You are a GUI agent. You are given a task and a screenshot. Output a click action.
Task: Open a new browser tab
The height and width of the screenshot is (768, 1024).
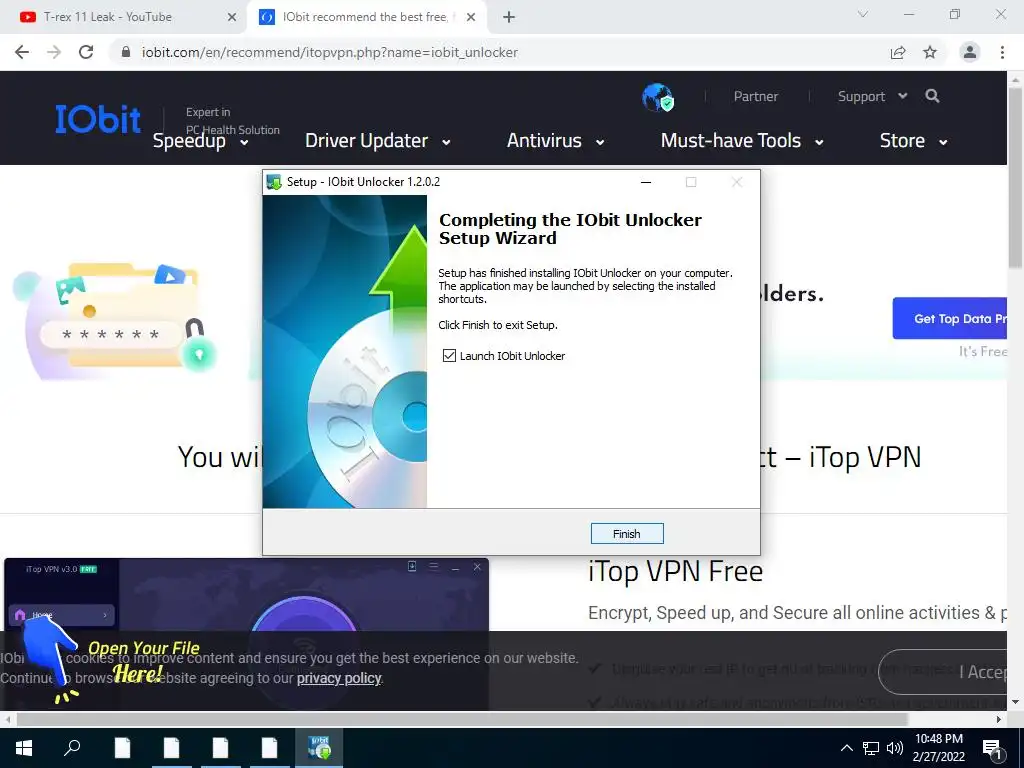(x=509, y=17)
